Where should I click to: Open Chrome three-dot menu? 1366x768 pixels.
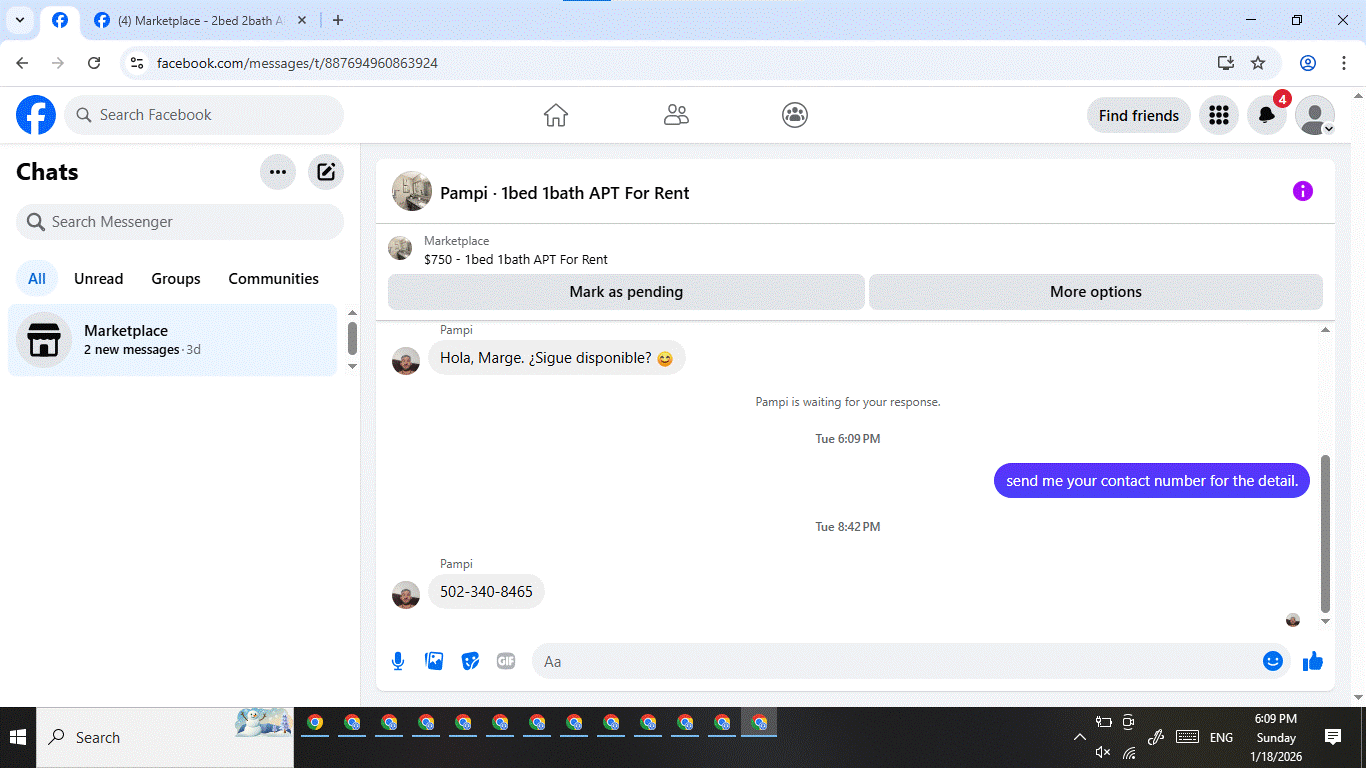[x=1344, y=63]
